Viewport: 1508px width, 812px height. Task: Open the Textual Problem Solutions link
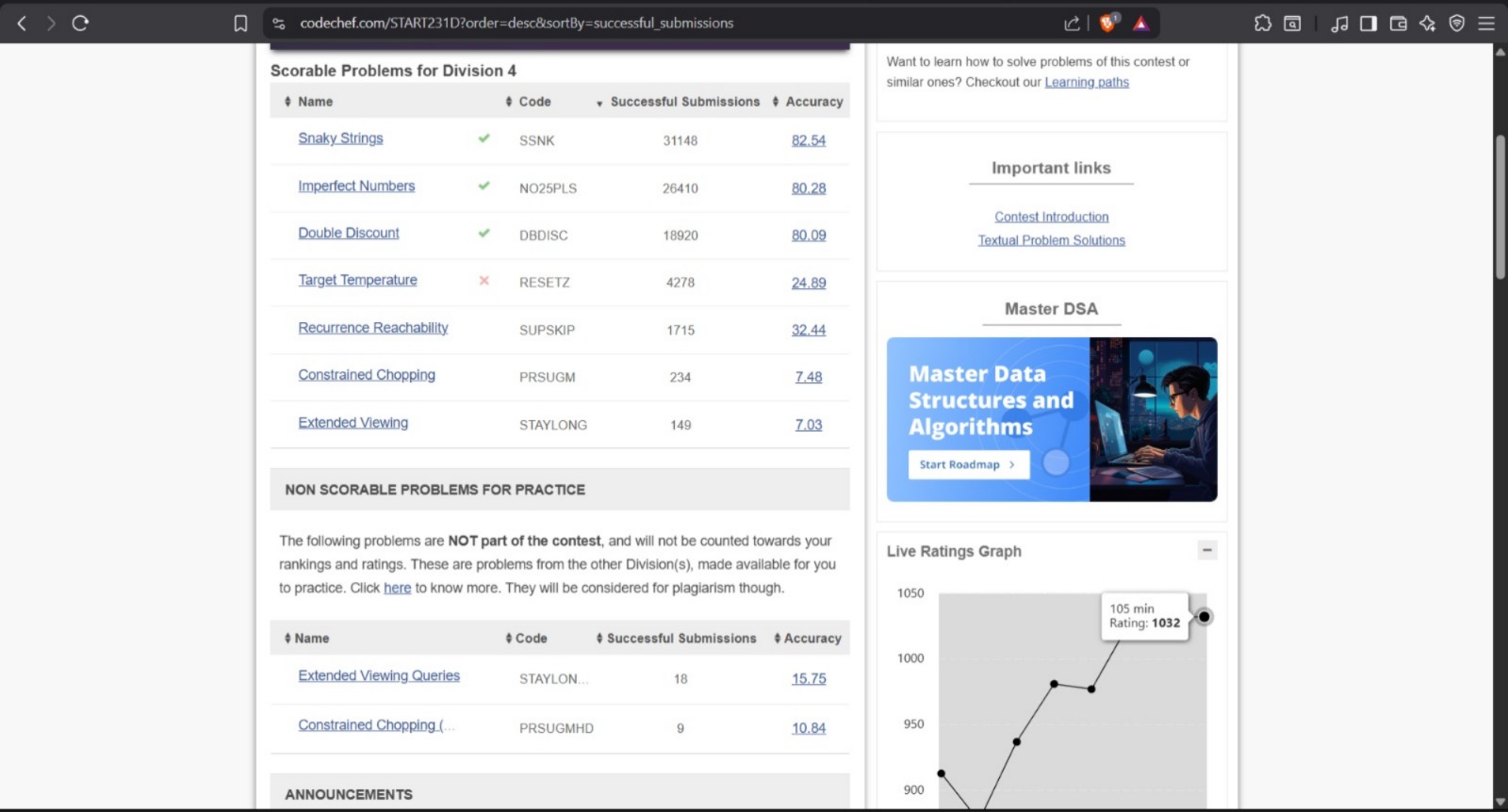pyautogui.click(x=1051, y=240)
